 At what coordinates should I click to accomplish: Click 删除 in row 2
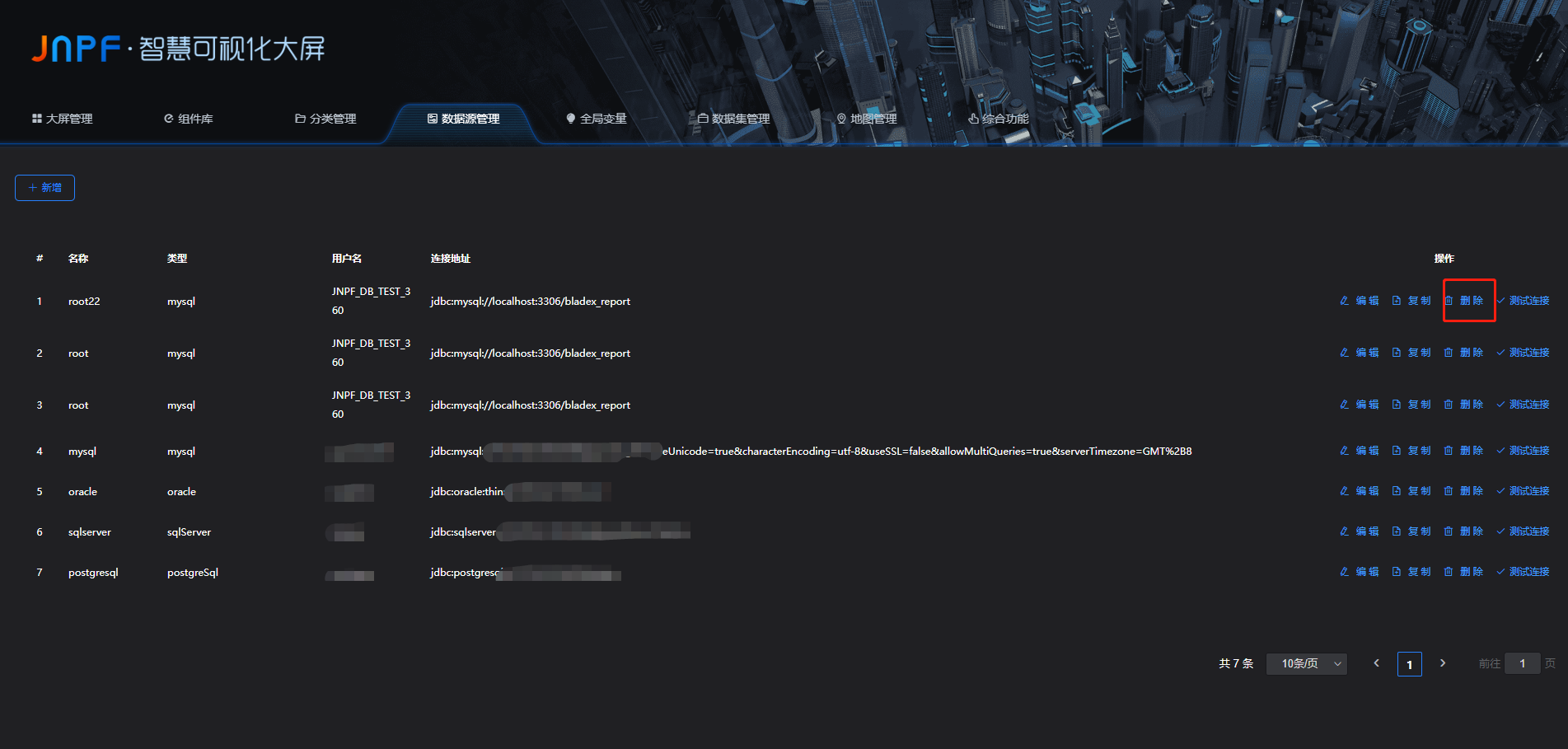click(x=1463, y=353)
